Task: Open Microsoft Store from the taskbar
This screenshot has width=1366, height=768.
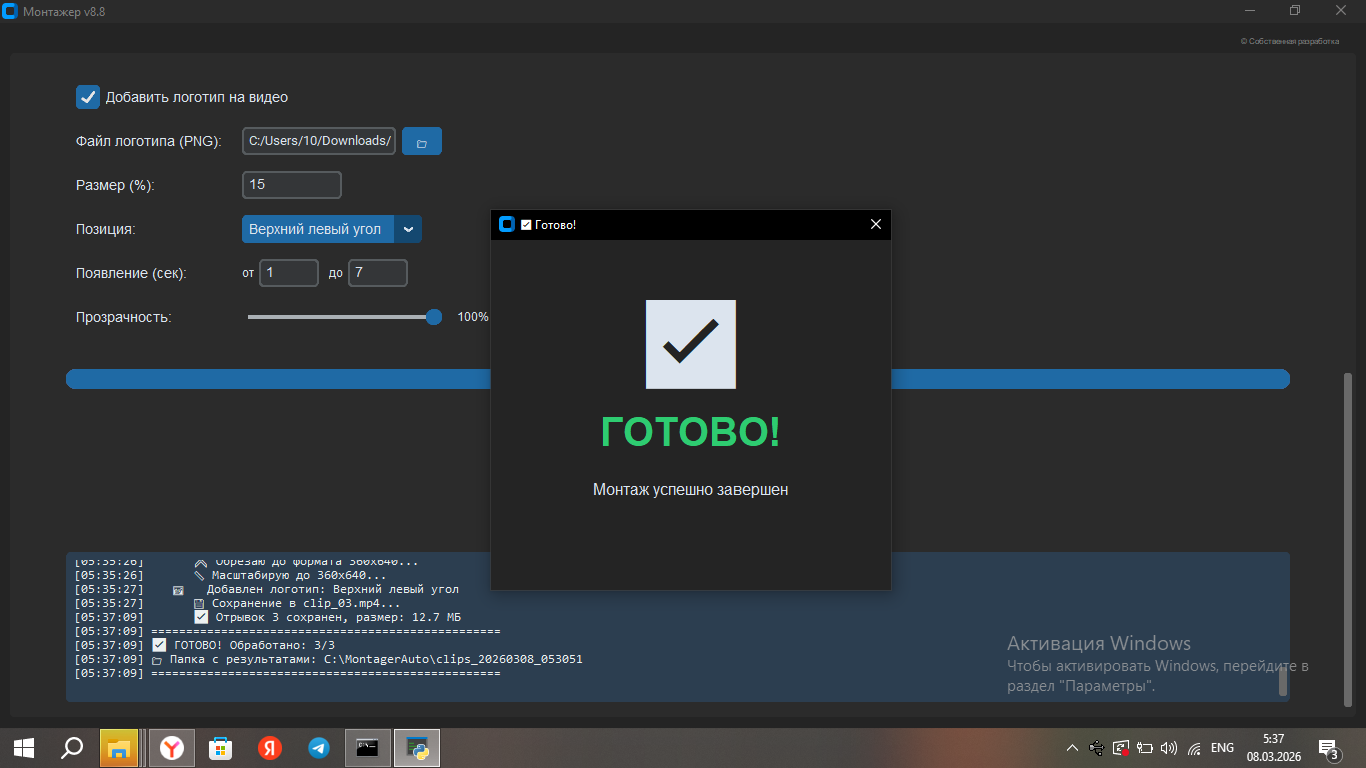Action: pyautogui.click(x=220, y=748)
